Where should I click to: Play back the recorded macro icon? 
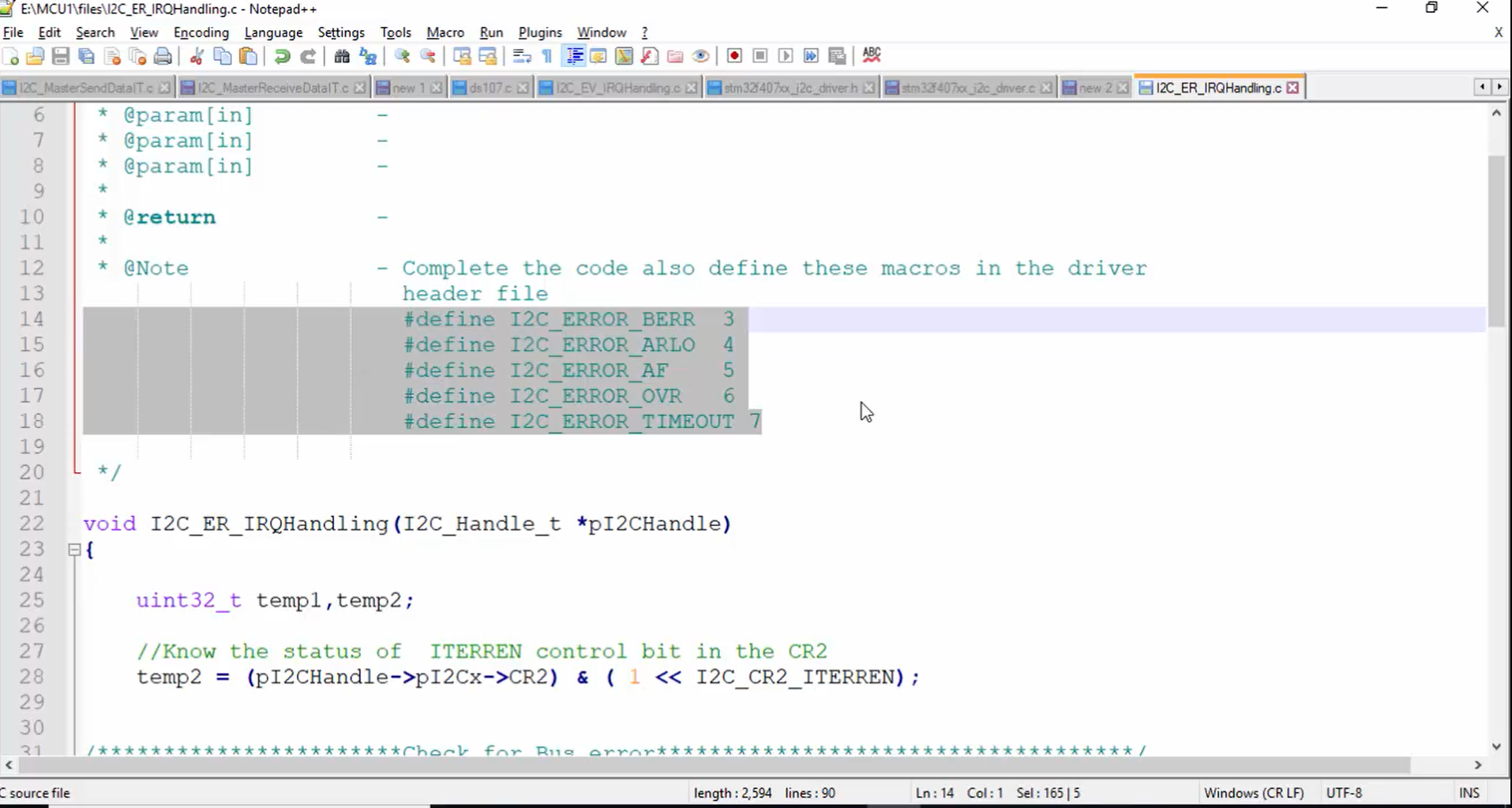[786, 56]
